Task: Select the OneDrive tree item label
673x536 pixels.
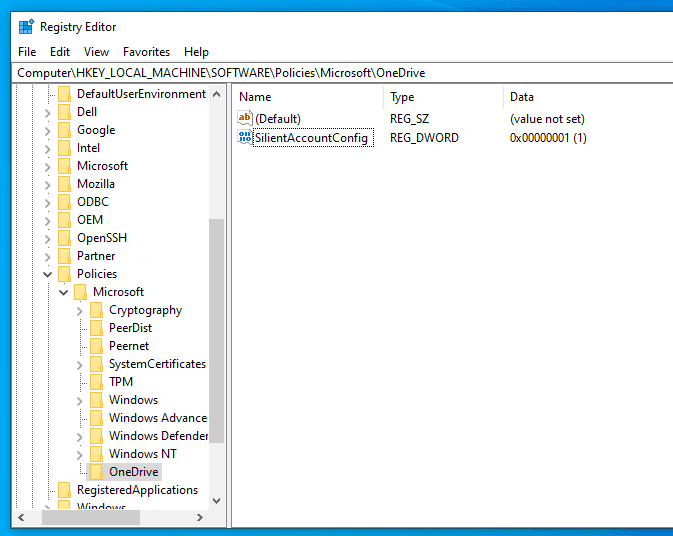Action: tap(133, 472)
